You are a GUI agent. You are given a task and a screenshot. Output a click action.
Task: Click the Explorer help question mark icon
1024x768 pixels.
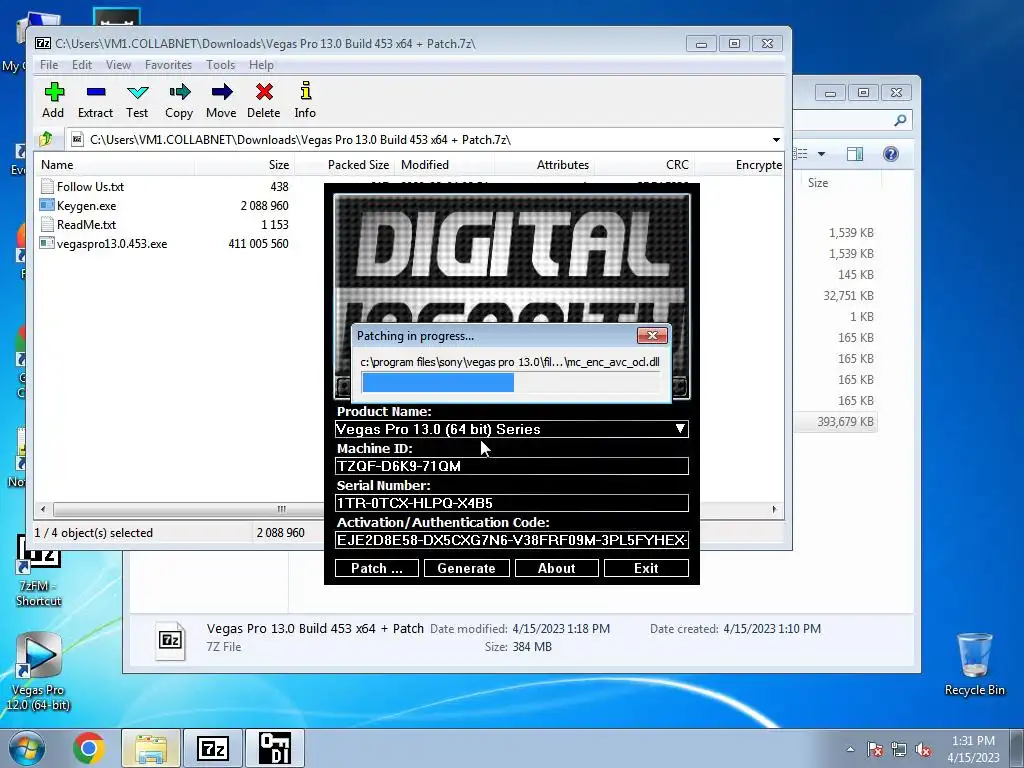tap(891, 154)
